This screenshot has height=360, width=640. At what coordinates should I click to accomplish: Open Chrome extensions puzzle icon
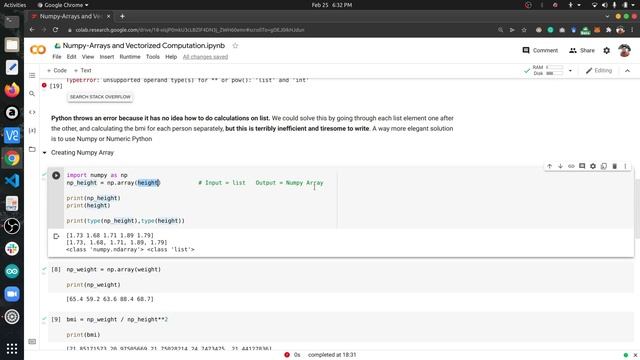coord(609,30)
